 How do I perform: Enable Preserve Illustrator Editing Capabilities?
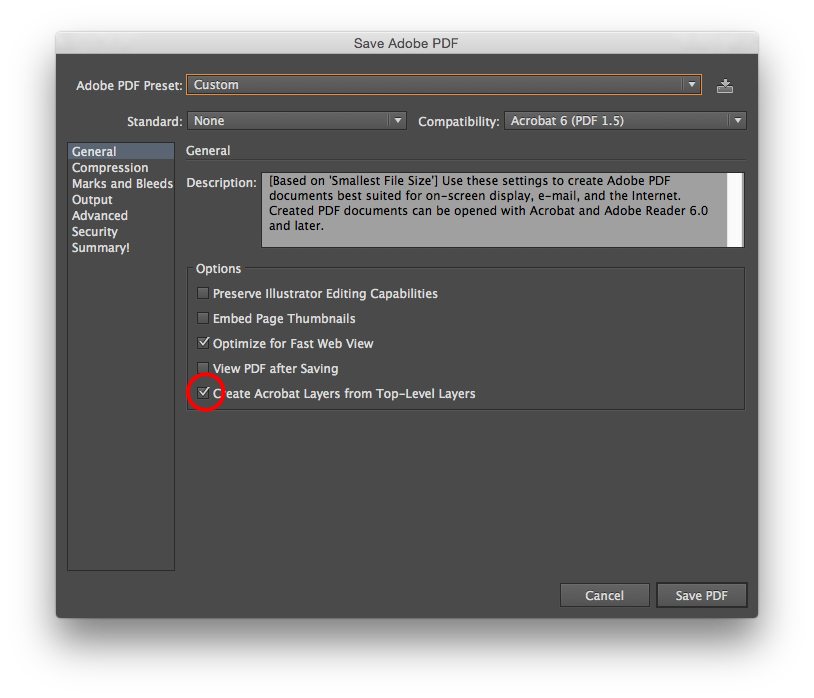[x=203, y=293]
